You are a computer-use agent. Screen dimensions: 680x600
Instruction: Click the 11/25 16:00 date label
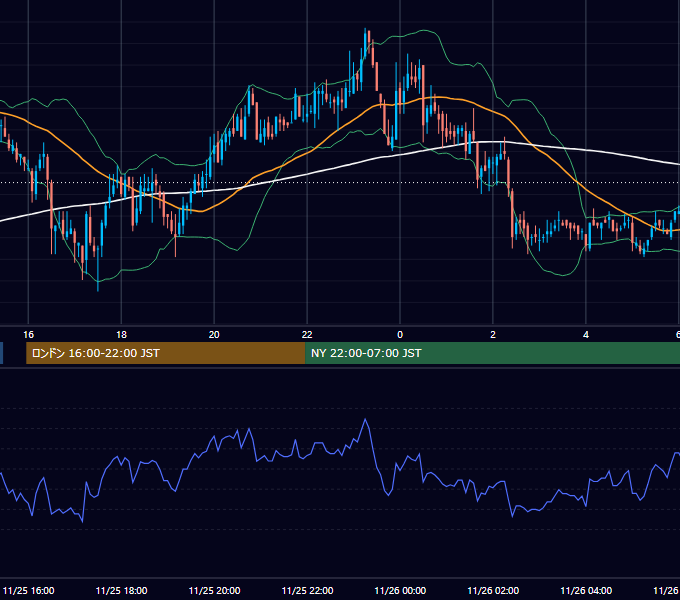coord(29,590)
